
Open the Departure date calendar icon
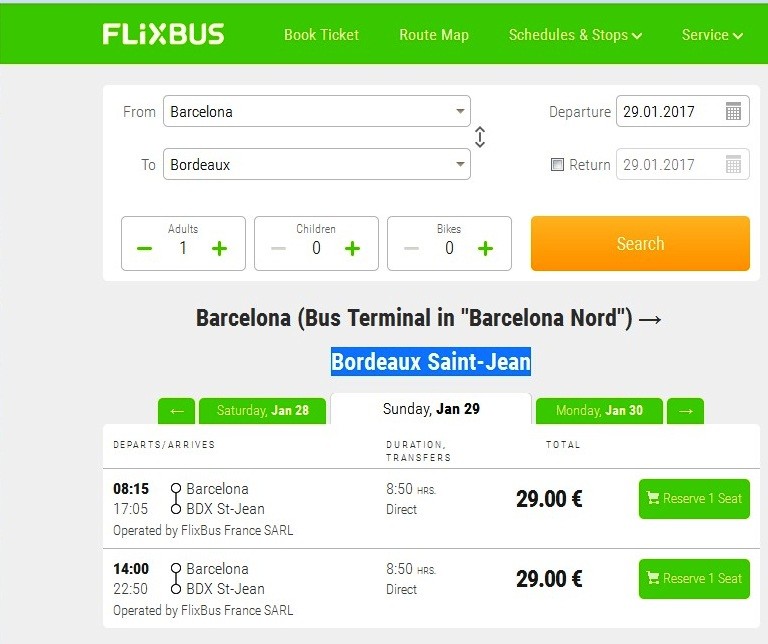pos(733,111)
